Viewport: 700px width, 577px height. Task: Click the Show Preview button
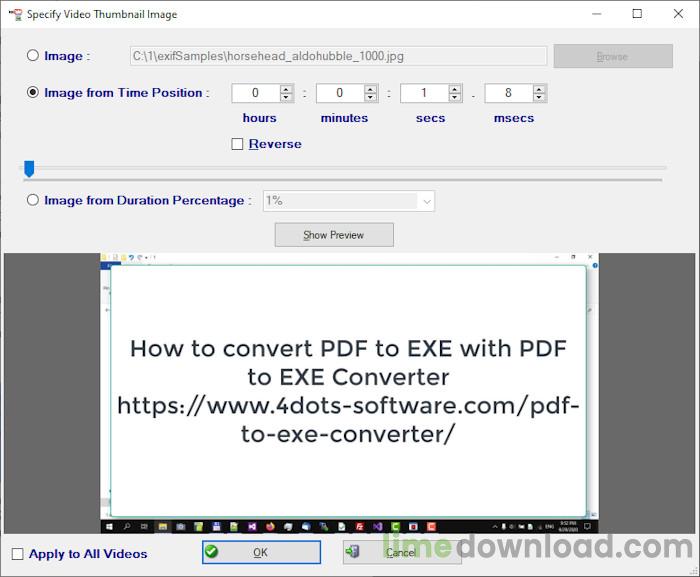pos(334,235)
